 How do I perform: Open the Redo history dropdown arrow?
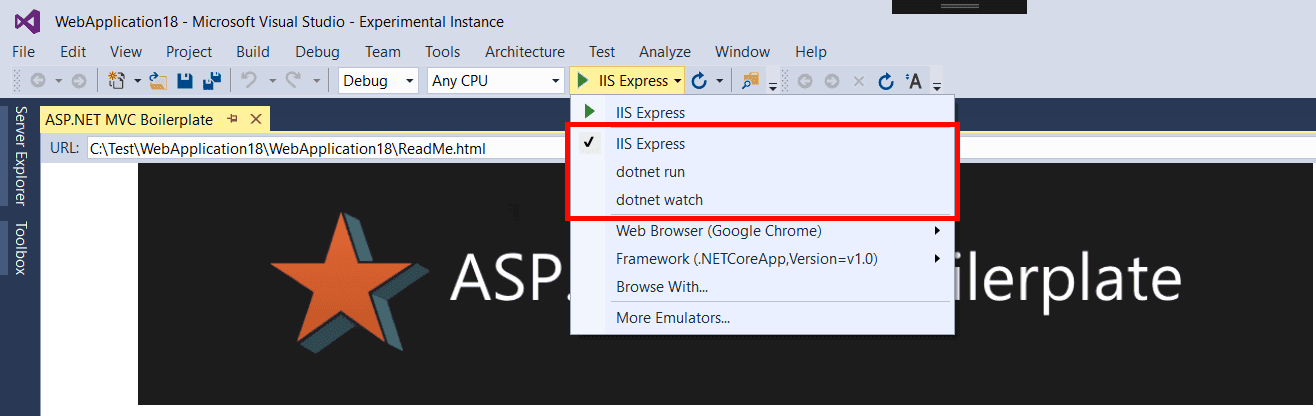[x=316, y=81]
